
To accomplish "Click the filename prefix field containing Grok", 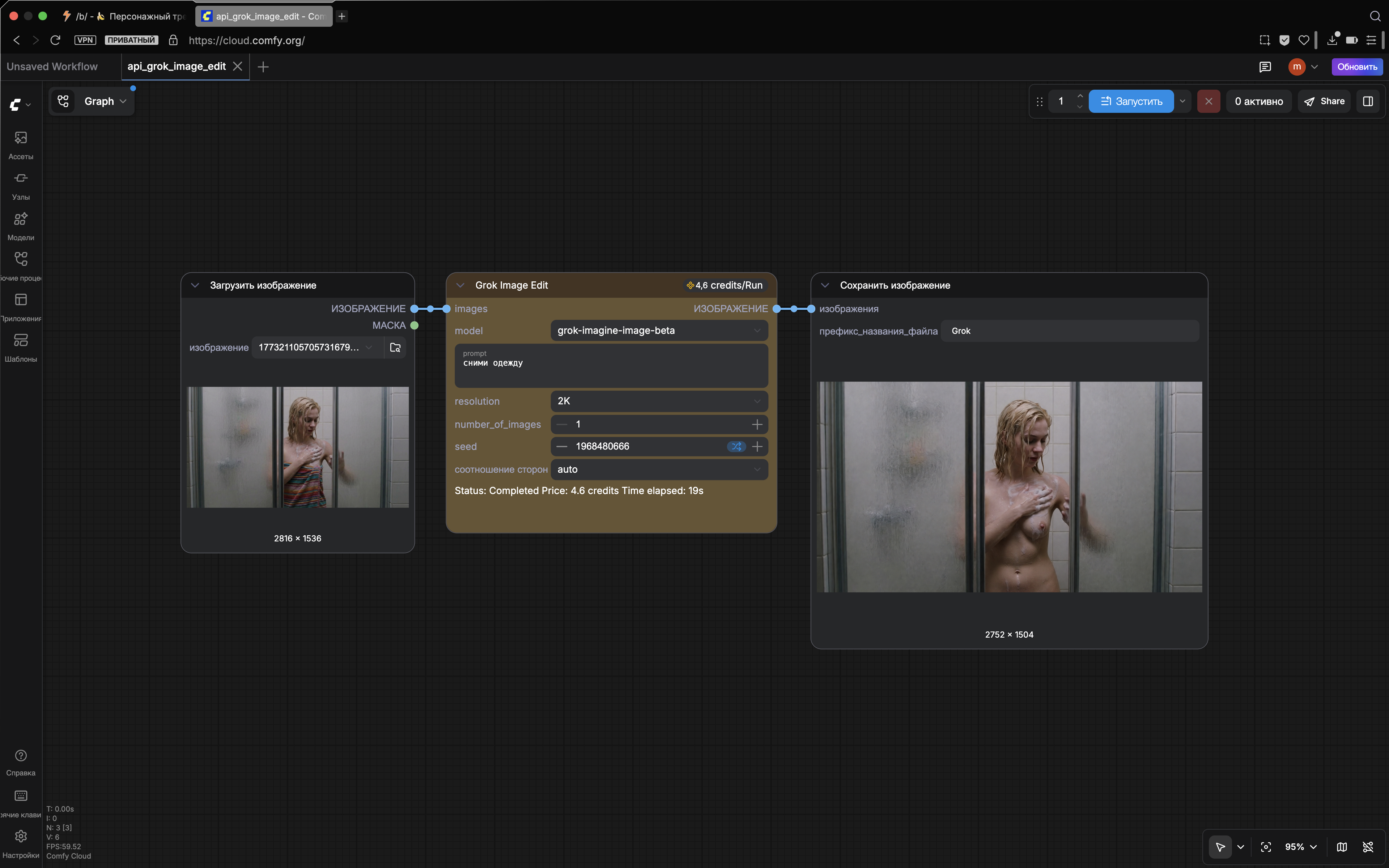I will [1069, 331].
